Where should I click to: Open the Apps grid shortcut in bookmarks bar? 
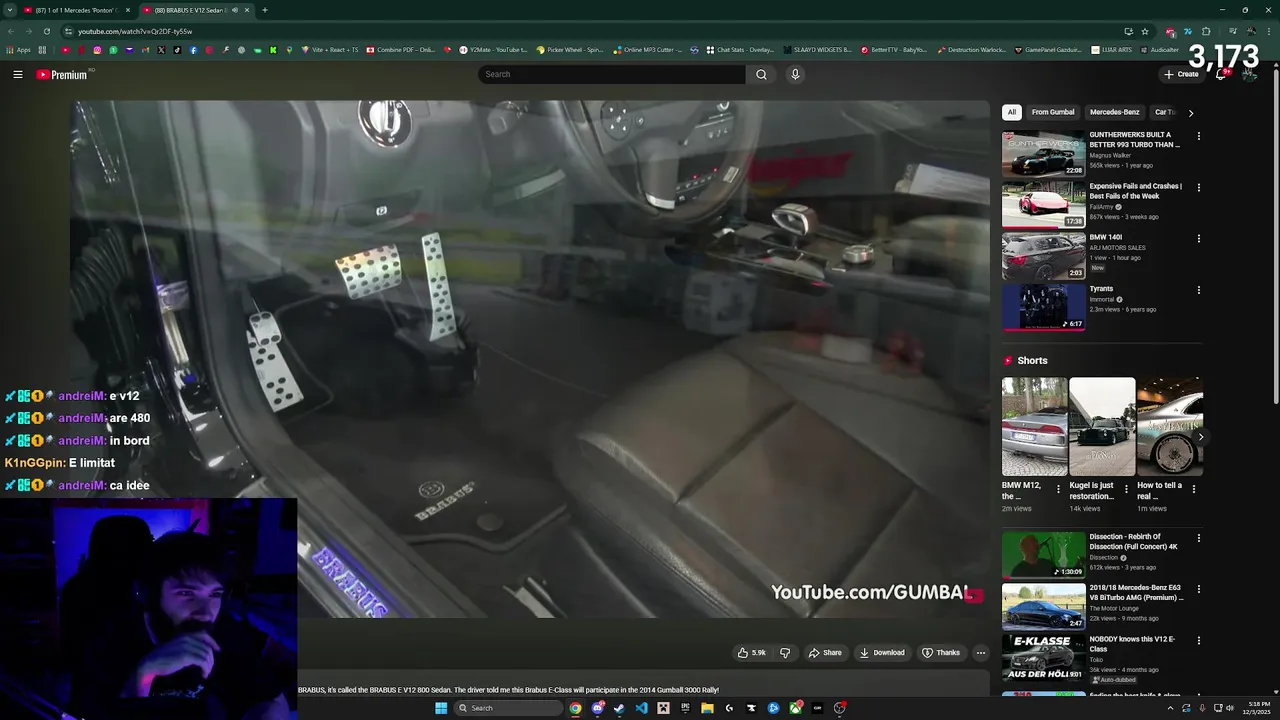[18, 50]
